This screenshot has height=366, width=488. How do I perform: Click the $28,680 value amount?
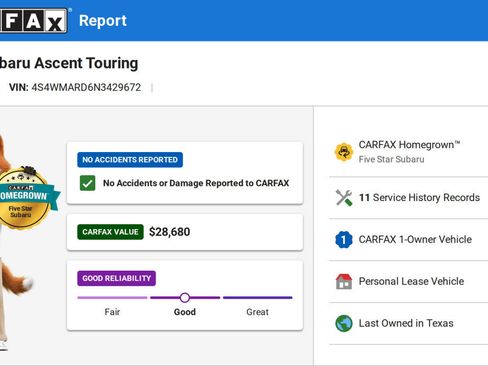point(170,232)
